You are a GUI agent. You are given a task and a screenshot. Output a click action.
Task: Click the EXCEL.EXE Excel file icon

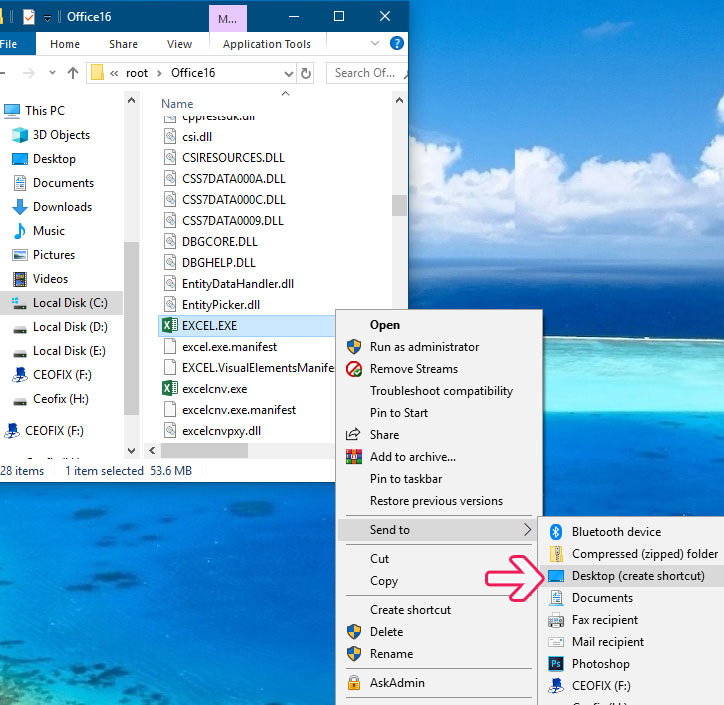click(x=169, y=325)
